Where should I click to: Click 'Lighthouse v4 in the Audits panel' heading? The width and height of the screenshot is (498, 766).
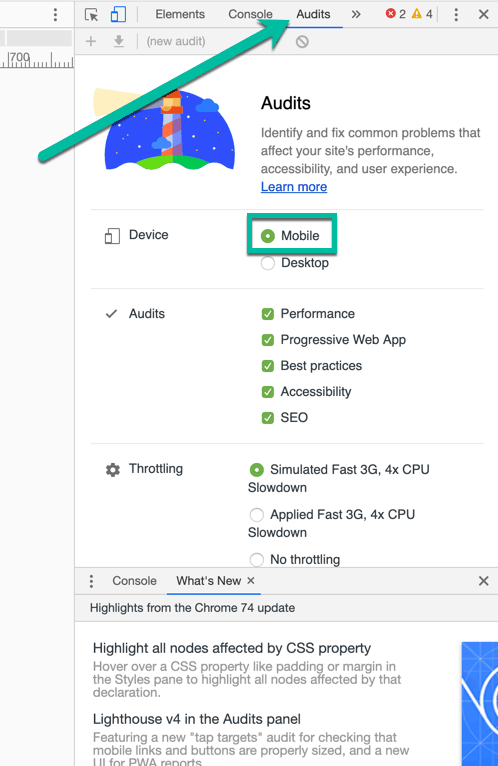(197, 719)
